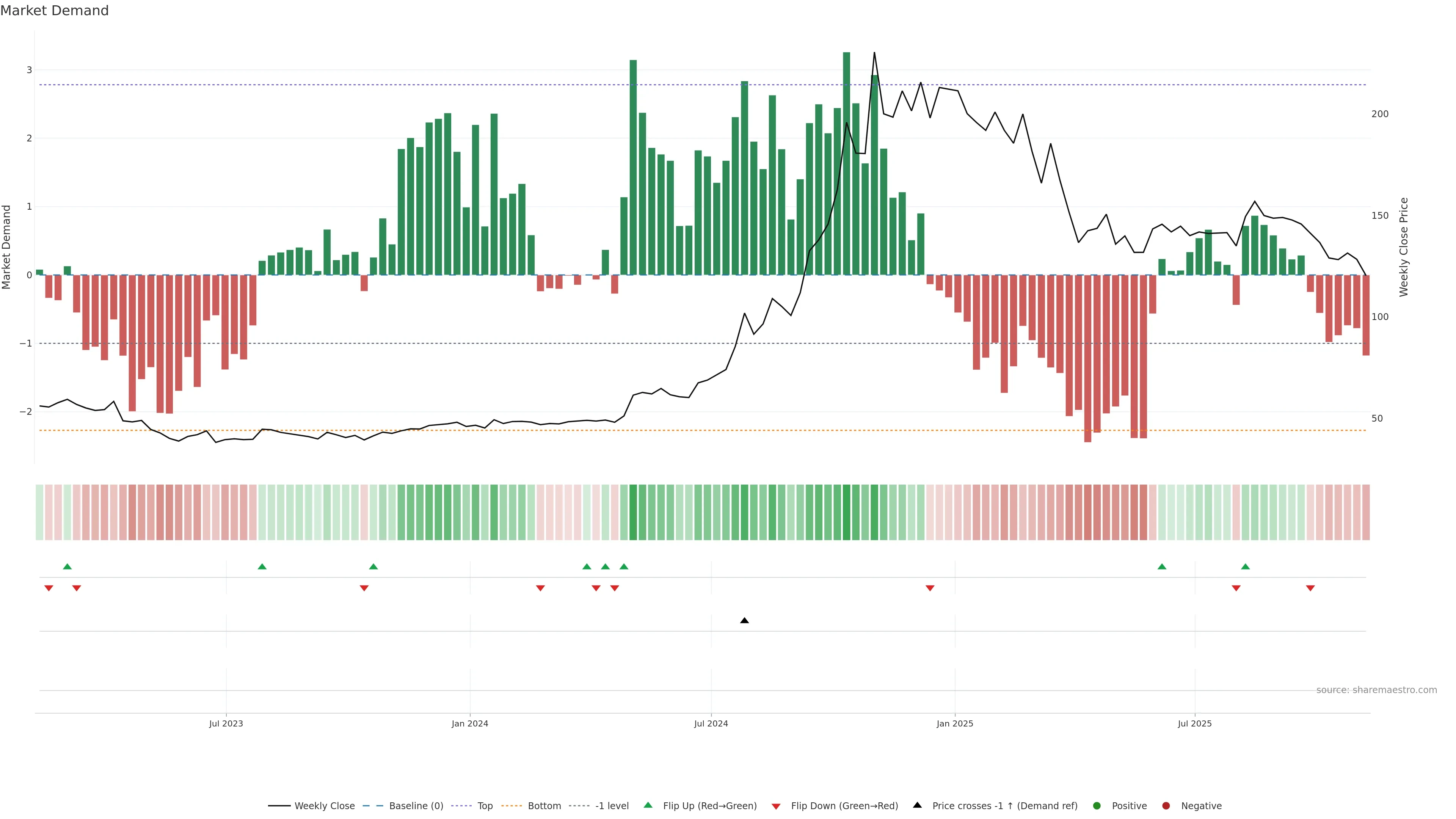This screenshot has height=819, width=1456.
Task: Click the source: sharemaestro.com text
Action: [1376, 690]
